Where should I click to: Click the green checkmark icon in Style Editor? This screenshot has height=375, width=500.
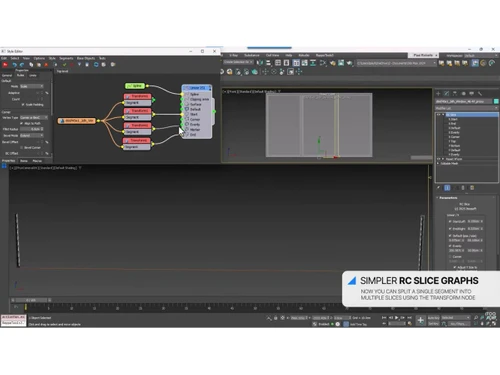click(x=64, y=65)
